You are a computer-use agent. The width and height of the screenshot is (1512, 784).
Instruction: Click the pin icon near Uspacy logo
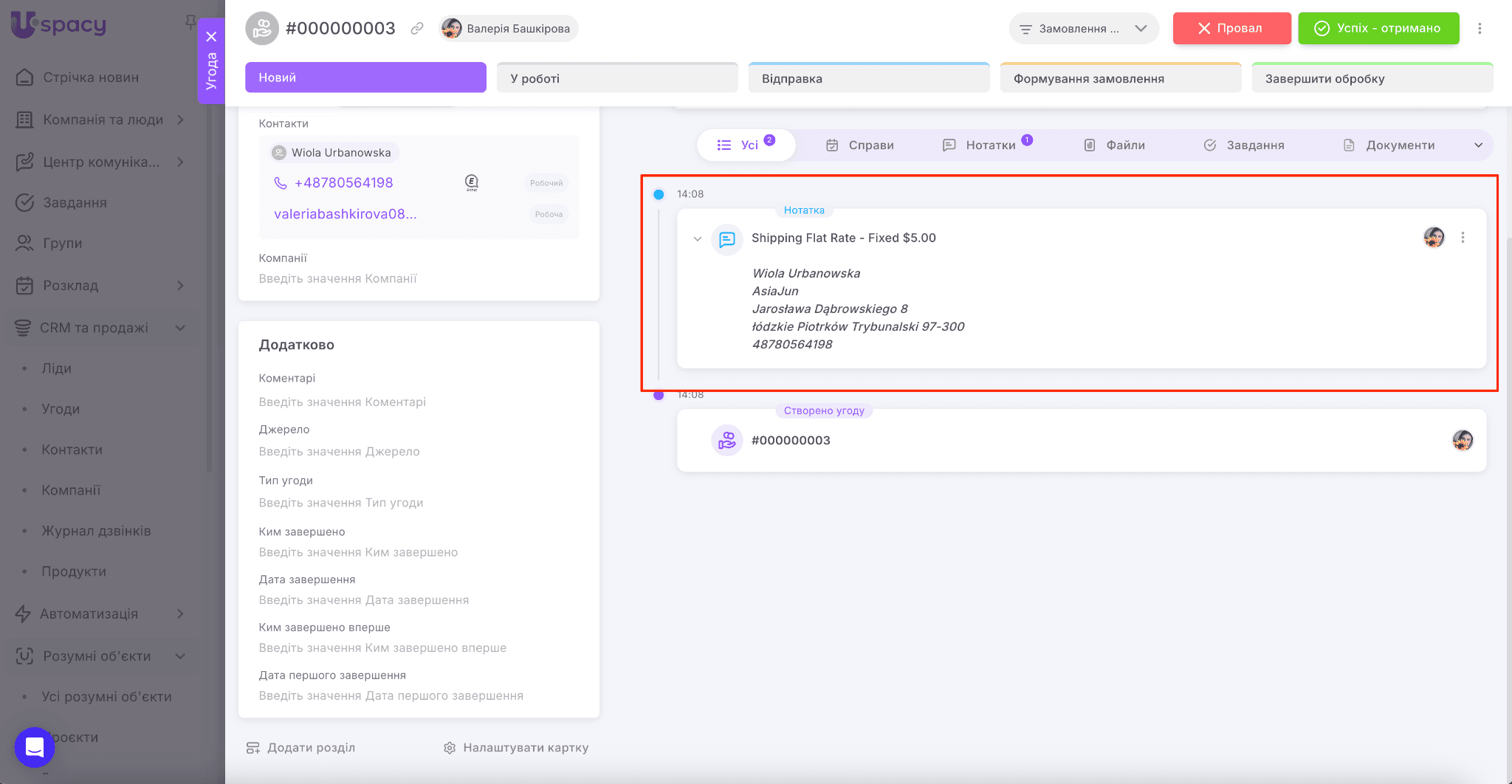pos(190,22)
